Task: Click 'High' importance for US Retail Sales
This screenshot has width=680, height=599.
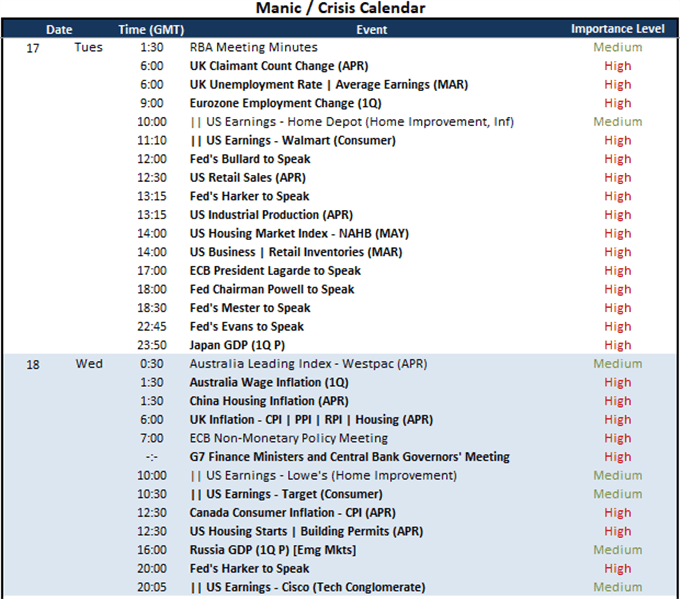Action: (x=618, y=178)
